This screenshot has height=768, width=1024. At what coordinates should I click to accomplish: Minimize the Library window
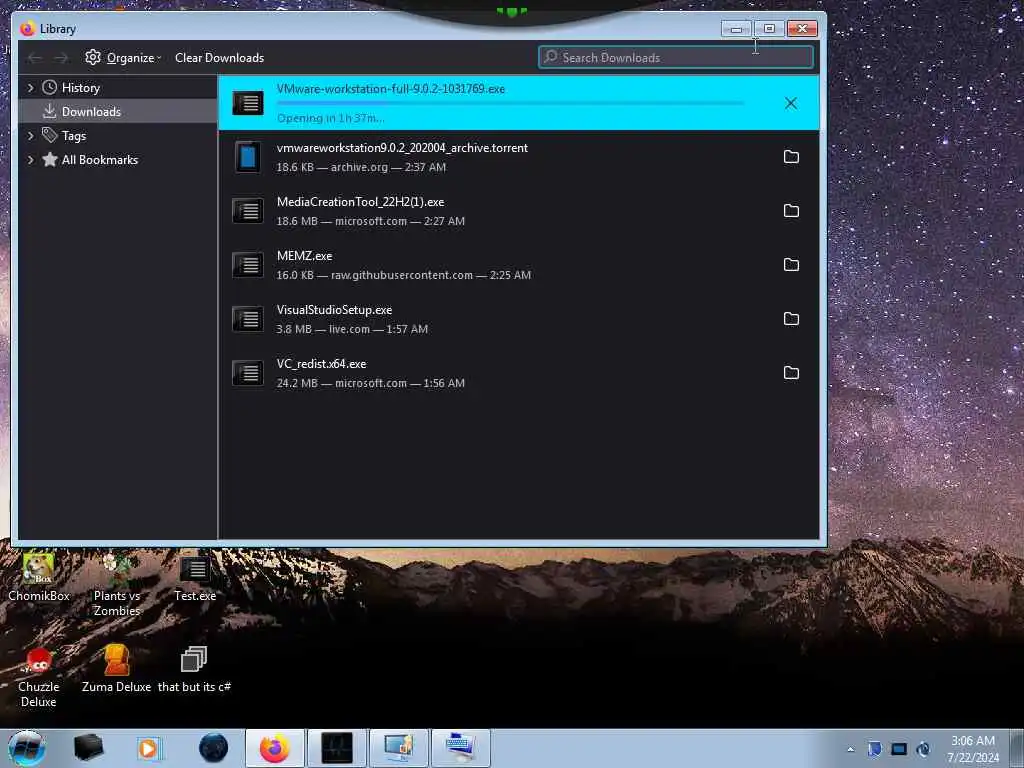(x=737, y=29)
